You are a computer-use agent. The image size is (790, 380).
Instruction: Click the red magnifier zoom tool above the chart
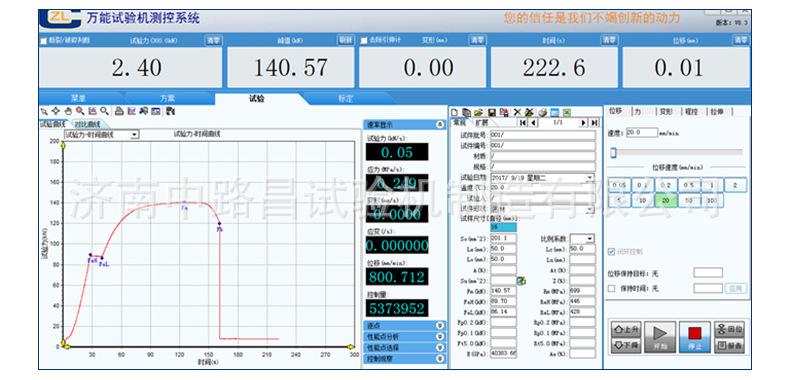80,111
